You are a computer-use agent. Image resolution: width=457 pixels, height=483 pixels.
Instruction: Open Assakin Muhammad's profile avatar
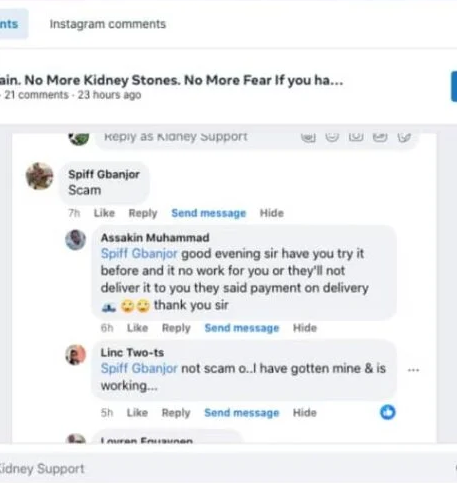(x=76, y=240)
